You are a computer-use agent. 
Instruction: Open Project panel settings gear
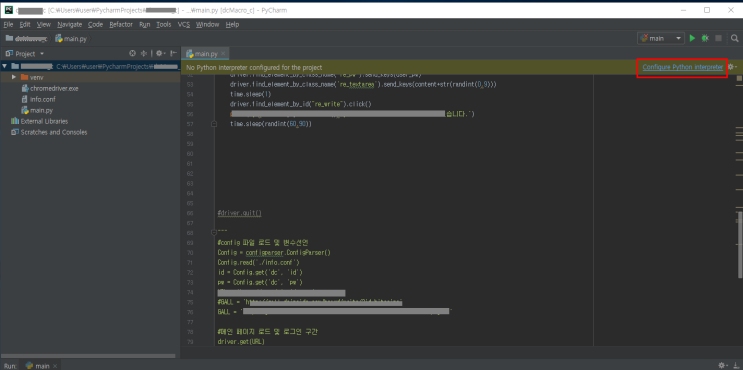pos(160,54)
